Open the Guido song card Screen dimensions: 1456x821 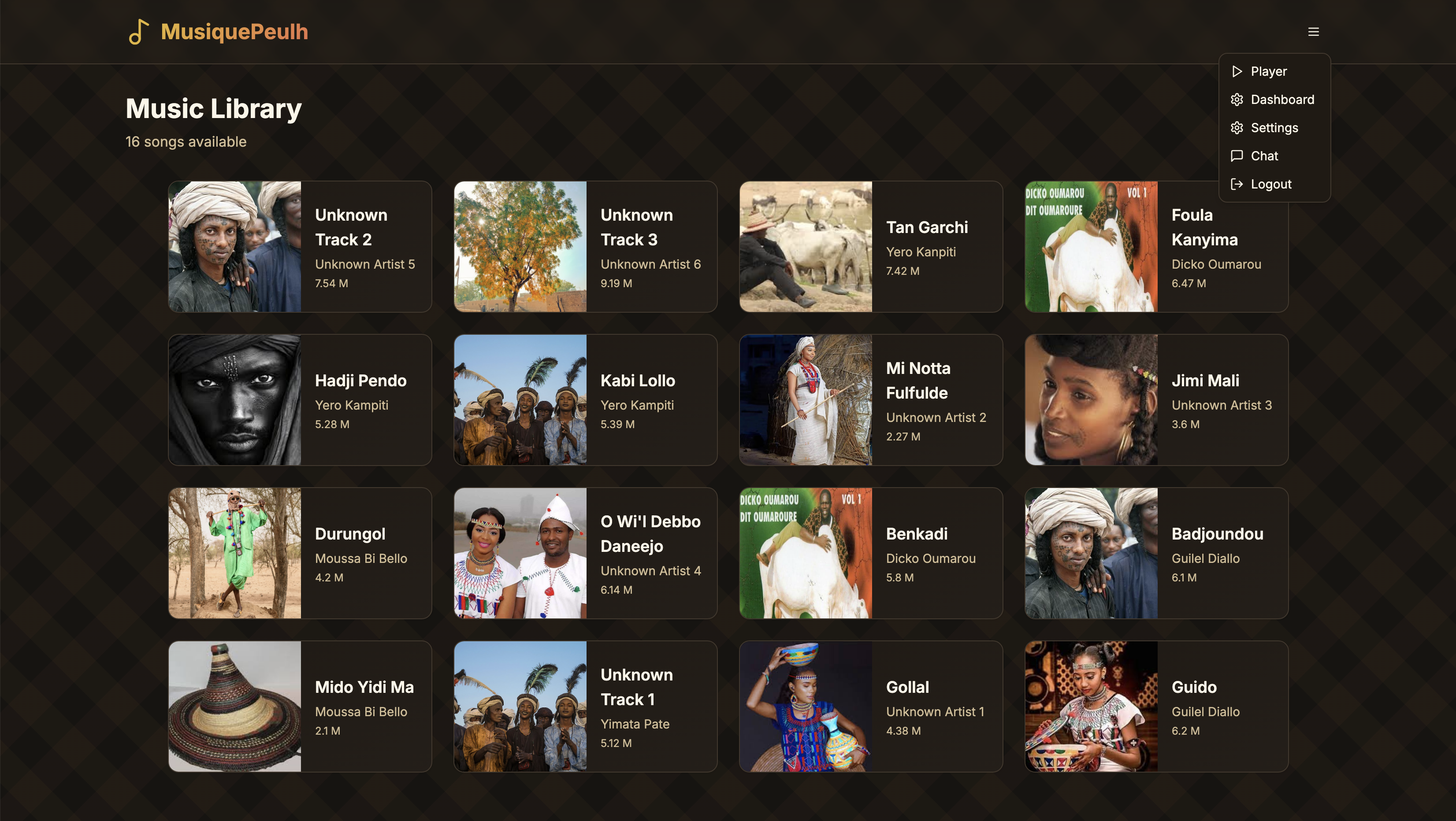coord(1156,706)
